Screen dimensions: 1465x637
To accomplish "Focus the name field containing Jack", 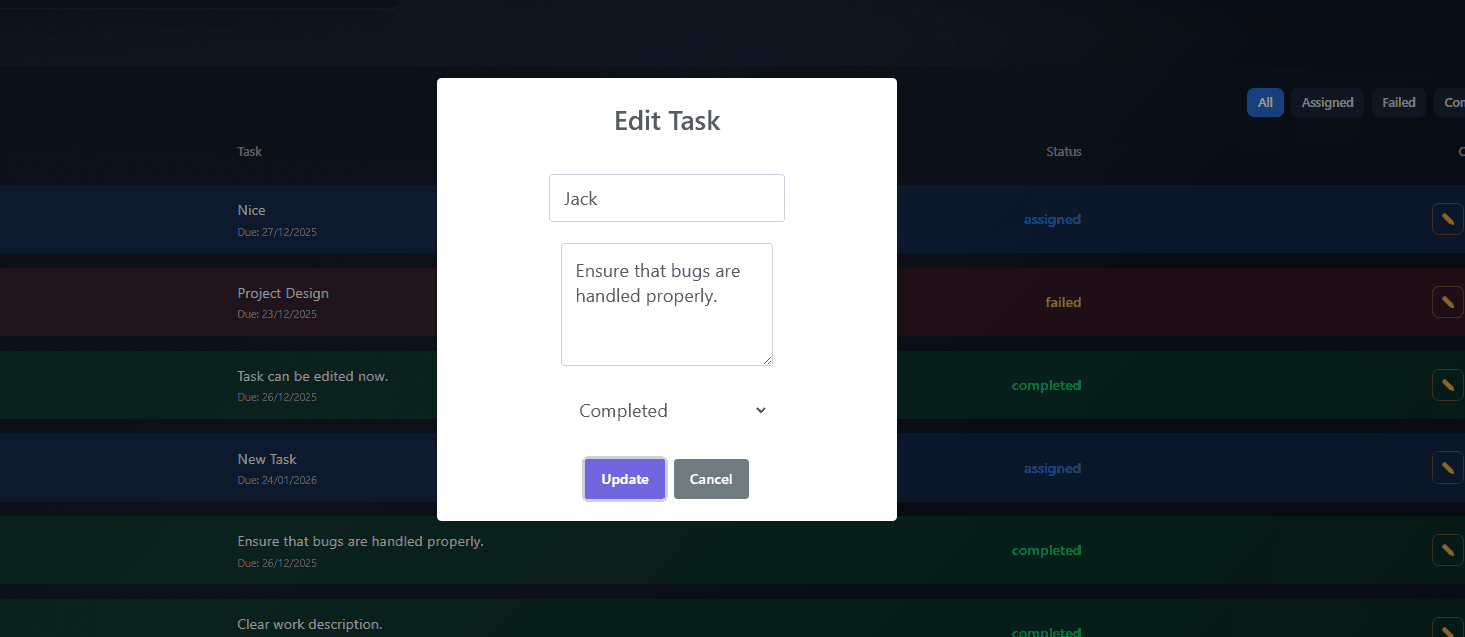I will pos(666,198).
